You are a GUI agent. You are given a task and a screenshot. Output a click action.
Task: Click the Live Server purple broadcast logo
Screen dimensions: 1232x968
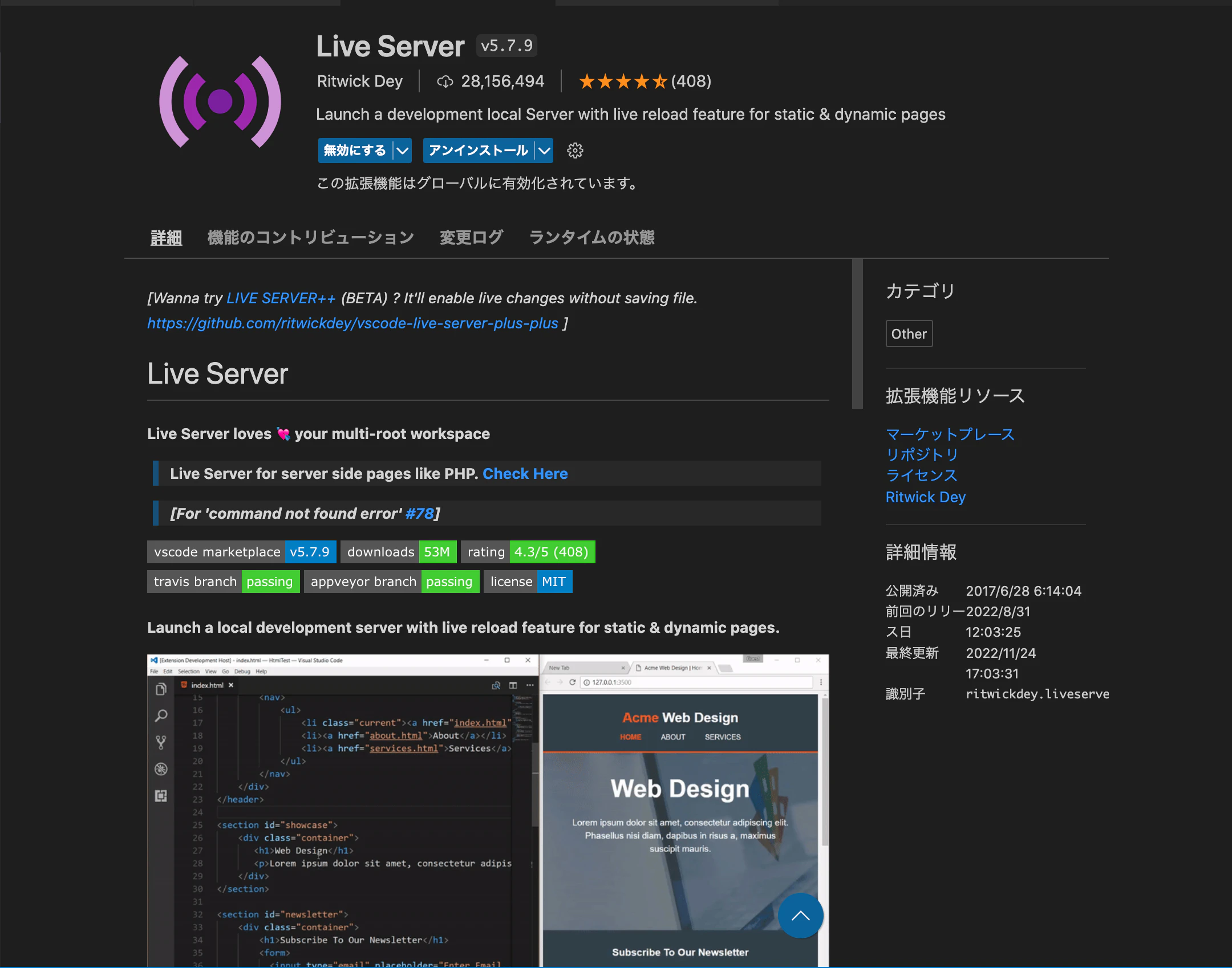[x=220, y=102]
